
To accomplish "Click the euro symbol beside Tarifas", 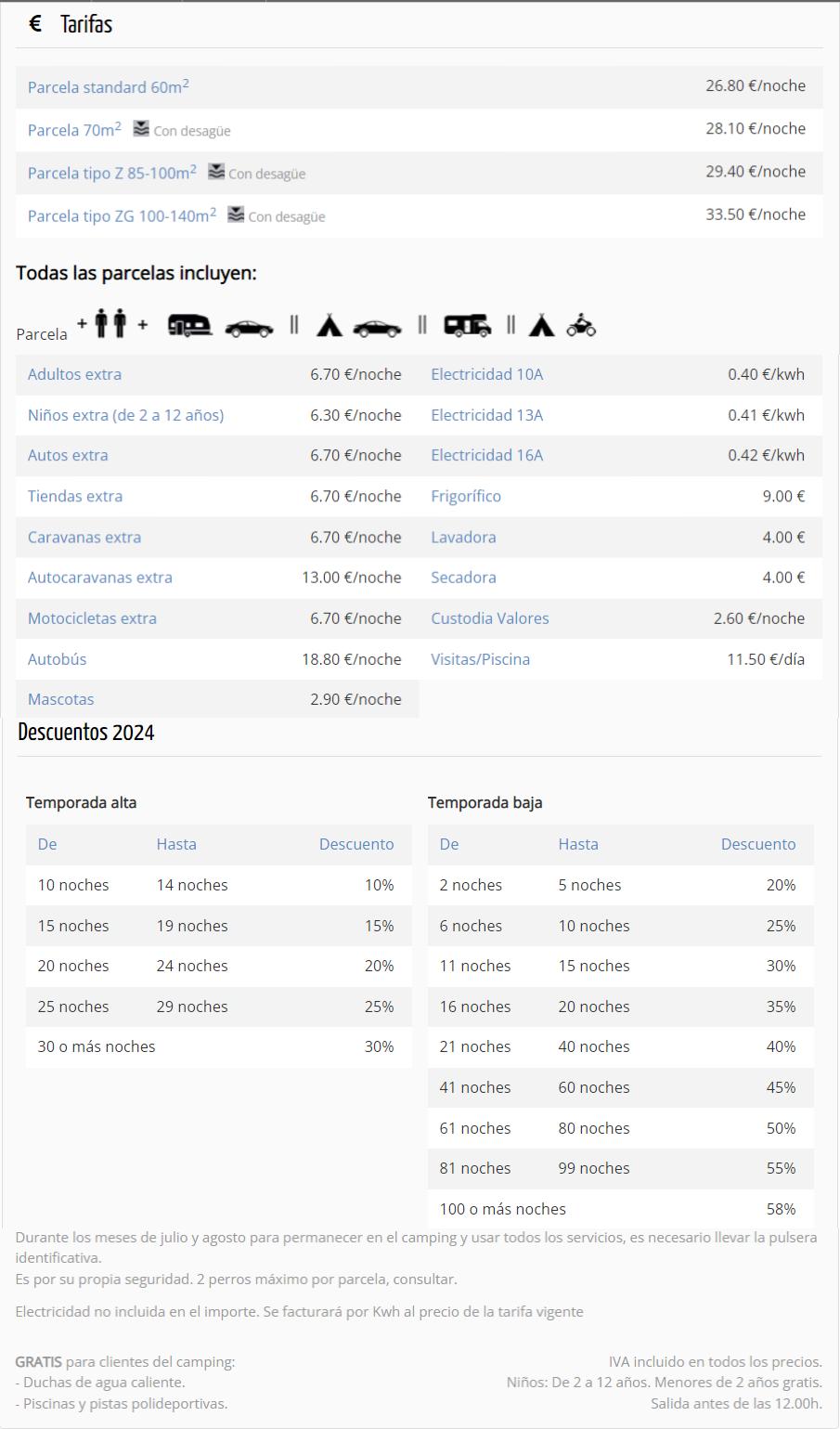I will pyautogui.click(x=35, y=24).
